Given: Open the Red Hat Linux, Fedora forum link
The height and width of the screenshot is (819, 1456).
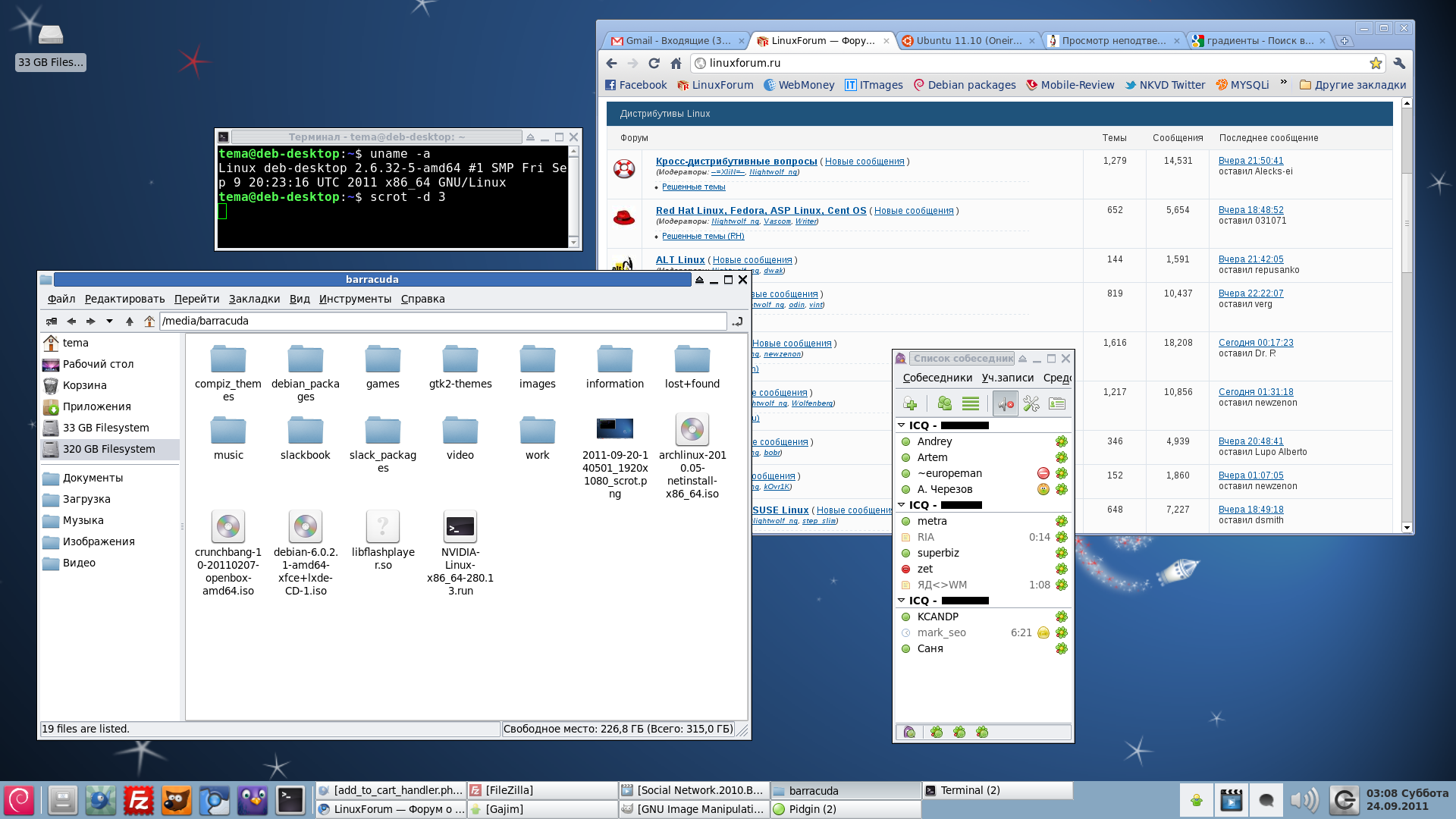Looking at the screenshot, I should coord(760,211).
